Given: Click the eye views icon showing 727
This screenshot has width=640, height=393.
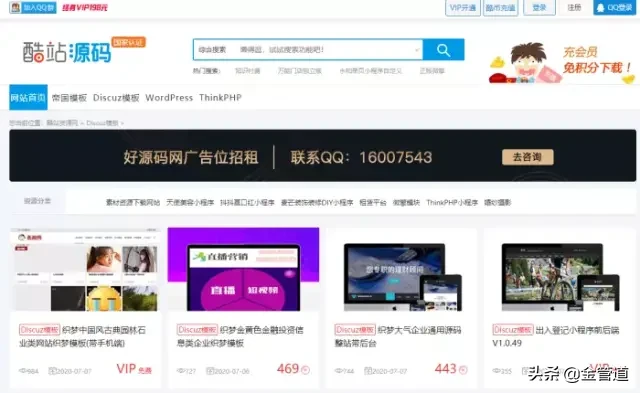Looking at the screenshot, I should click(180, 371).
